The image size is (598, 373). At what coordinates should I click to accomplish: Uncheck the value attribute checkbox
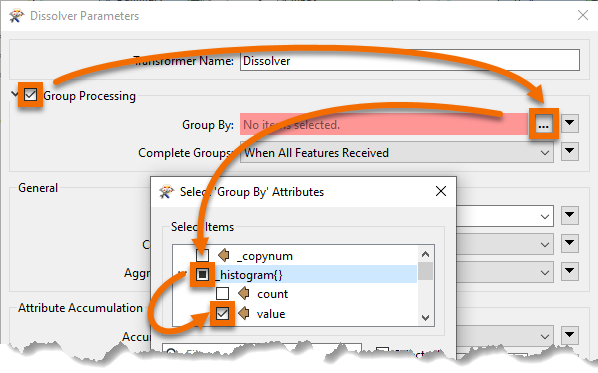point(222,314)
